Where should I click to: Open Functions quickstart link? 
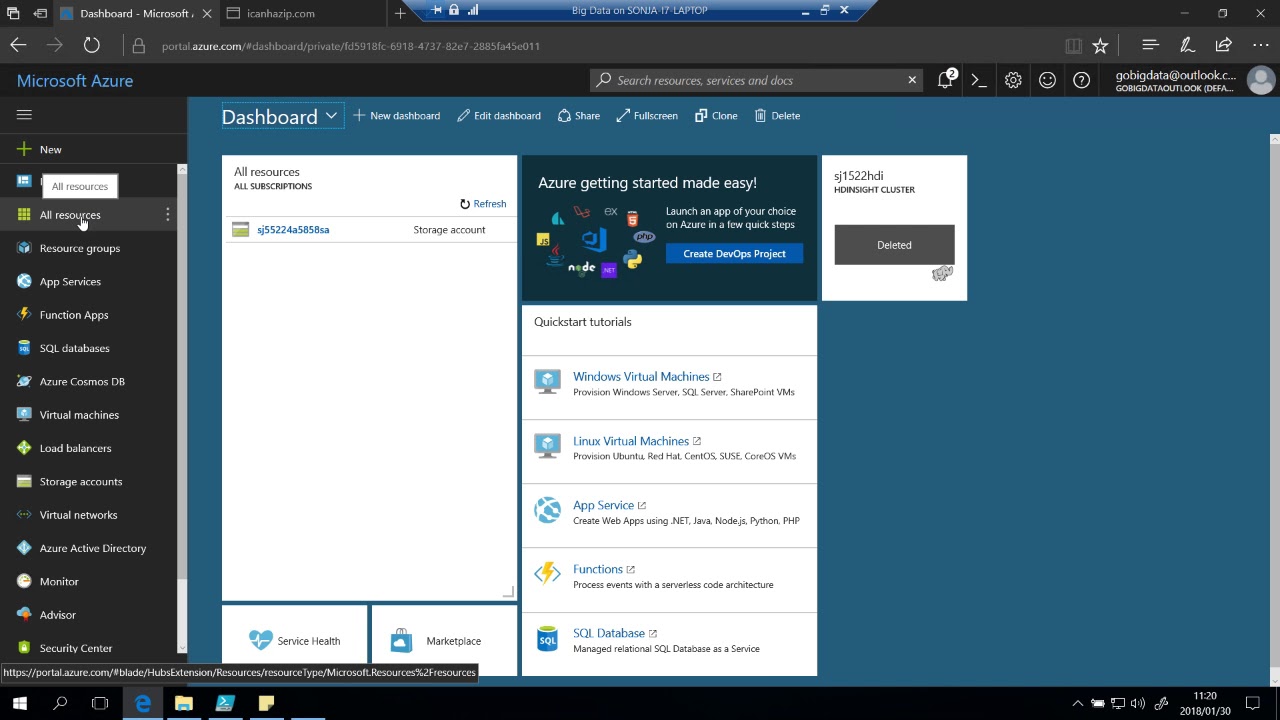(598, 569)
